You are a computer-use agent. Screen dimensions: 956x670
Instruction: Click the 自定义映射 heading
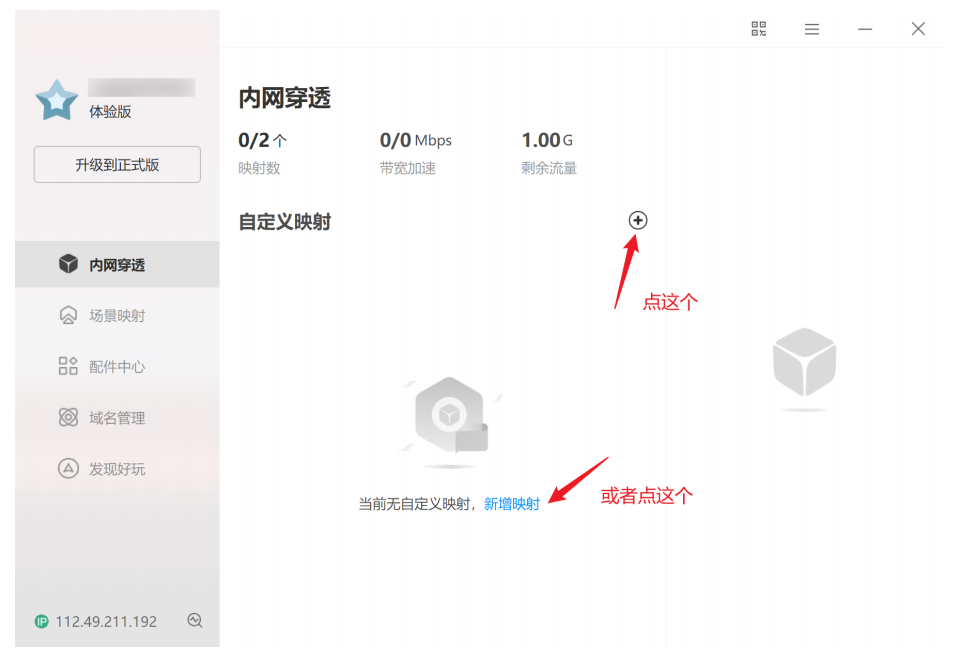click(x=285, y=222)
